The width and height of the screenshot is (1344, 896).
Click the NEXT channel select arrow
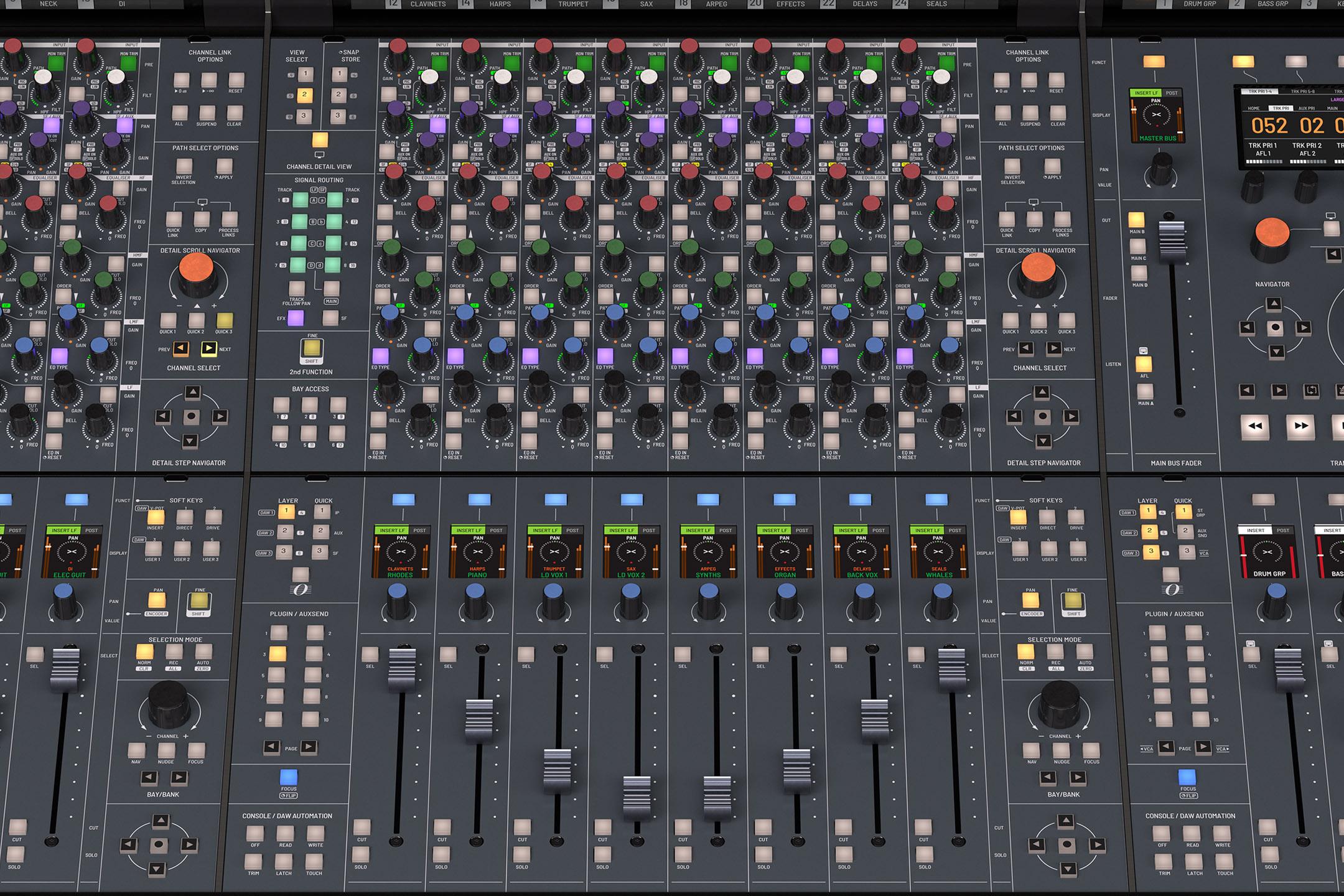pos(209,348)
